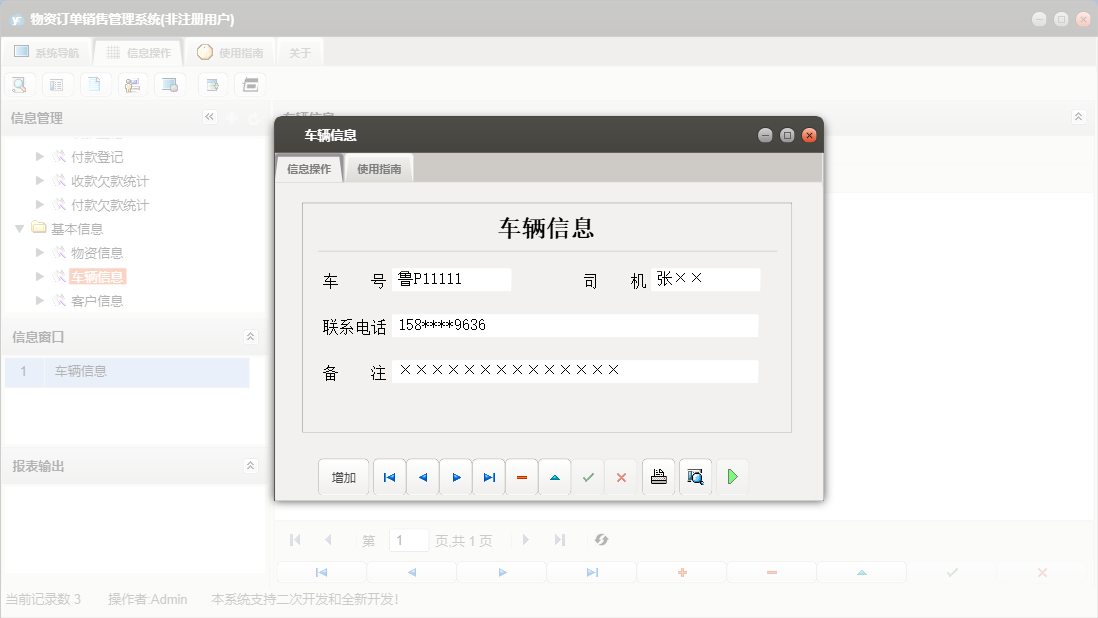Image resolution: width=1098 pixels, height=618 pixels.
Task: Open print preview in the vehicle dialog
Action: pos(695,477)
